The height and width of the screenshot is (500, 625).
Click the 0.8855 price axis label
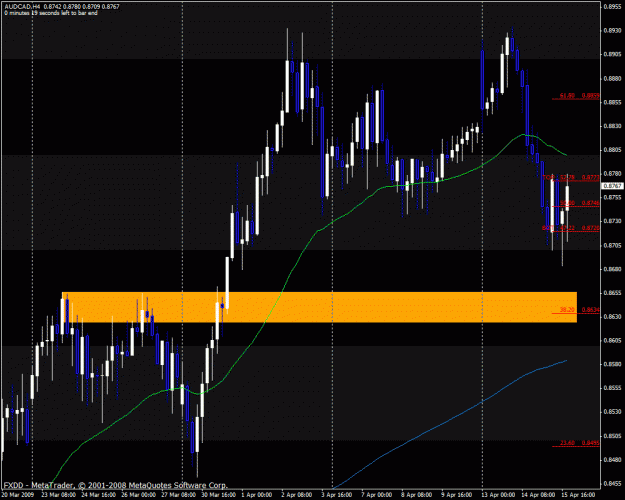click(x=612, y=102)
